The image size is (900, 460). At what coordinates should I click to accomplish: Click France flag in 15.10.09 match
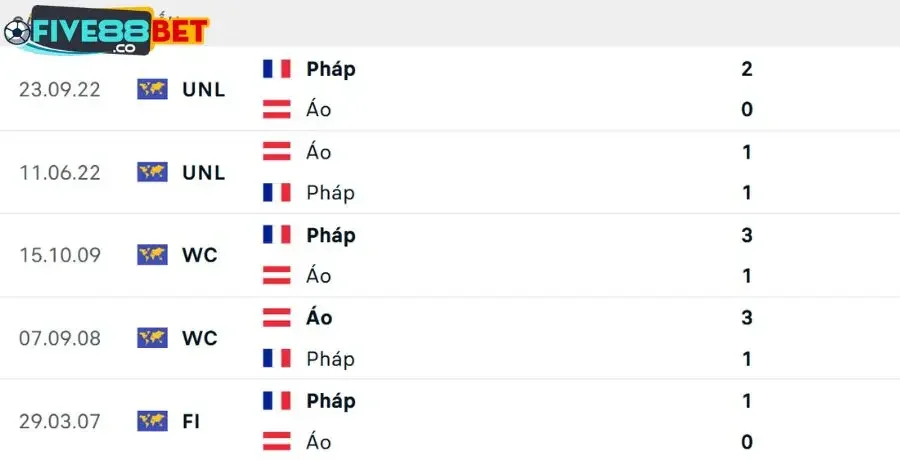(x=276, y=235)
